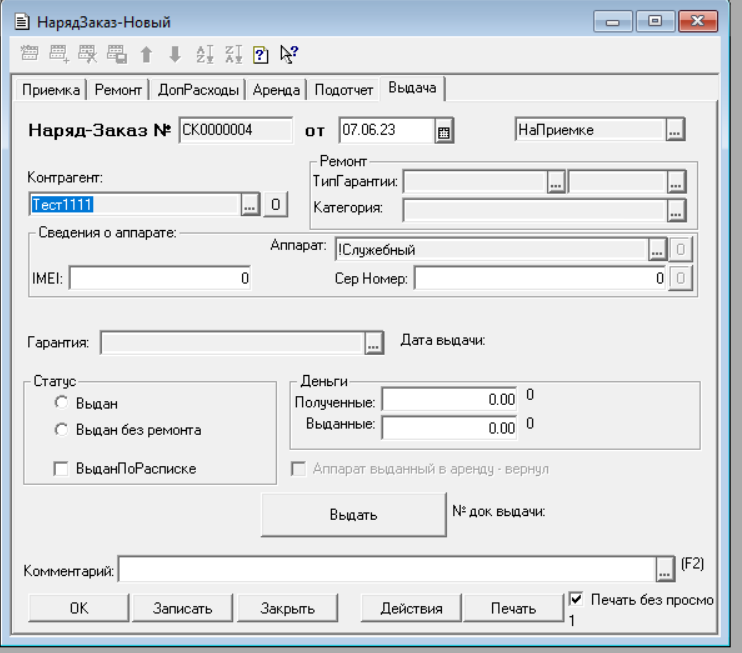Viewport: 742px width, 653px height.
Task: Open the Гарантия field selection button
Action: [x=374, y=344]
